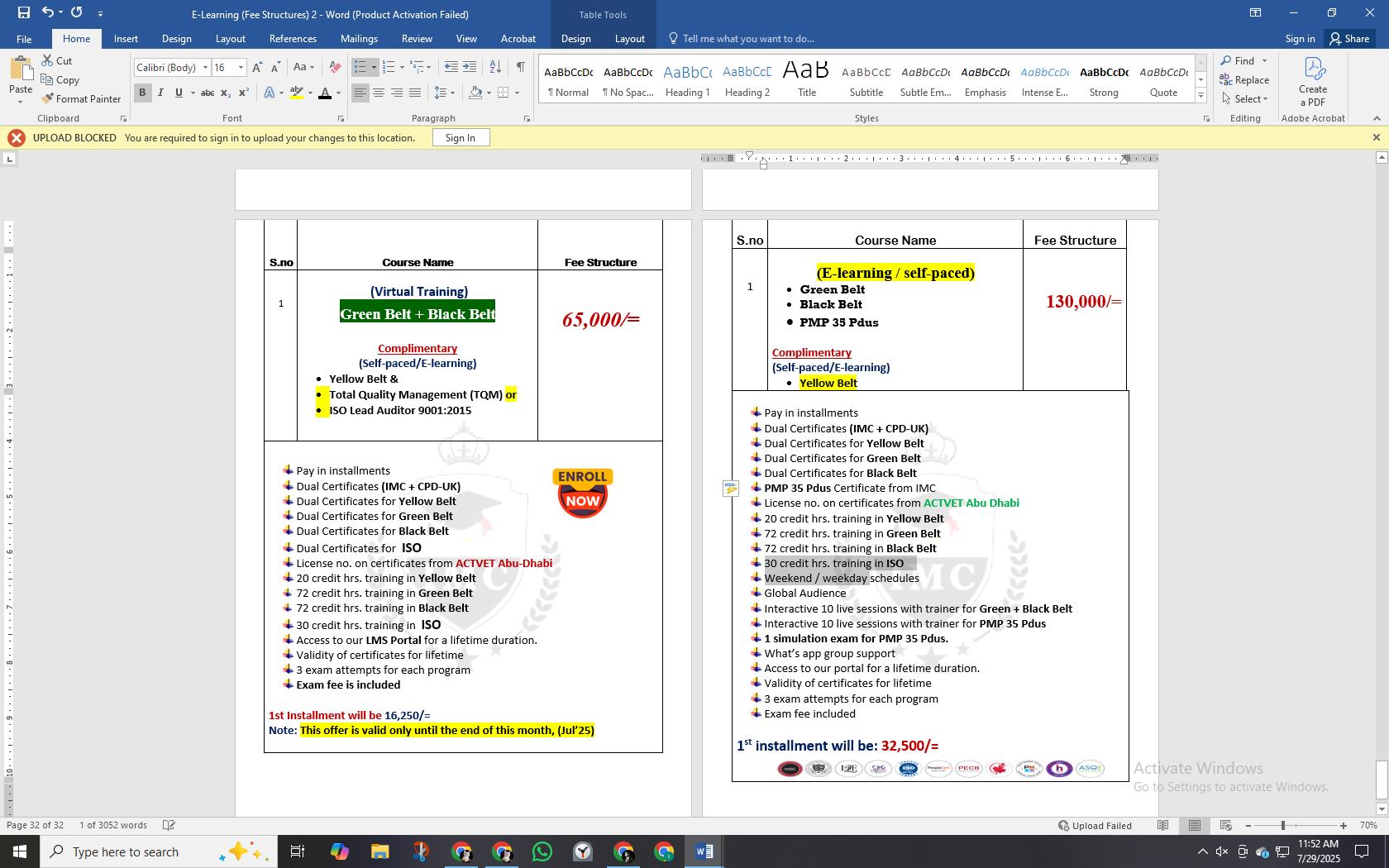Click the Find button
The image size is (1389, 868).
tap(1237, 60)
